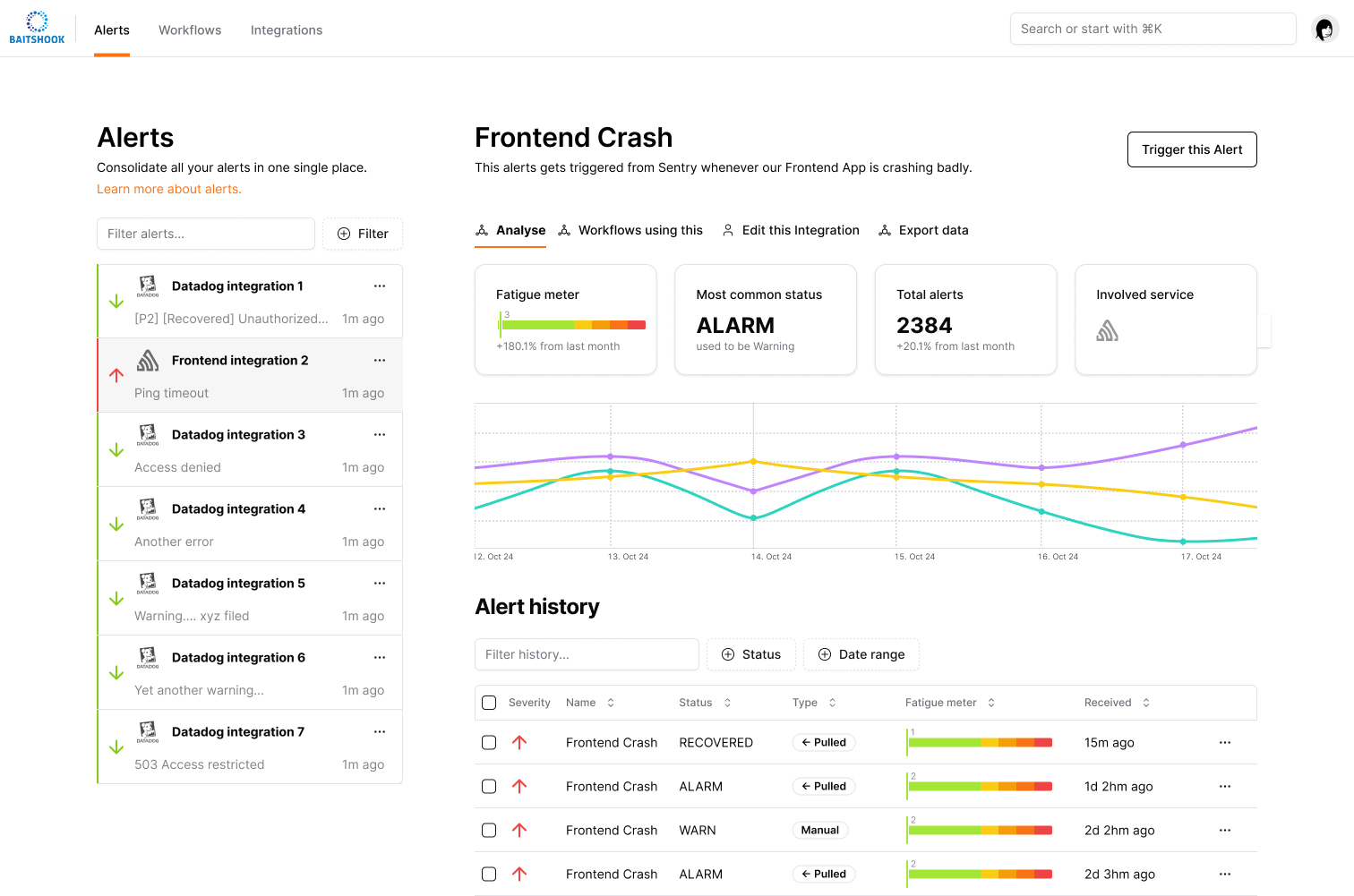Click the Filter history input field
This screenshot has height=896, width=1354.
point(587,654)
